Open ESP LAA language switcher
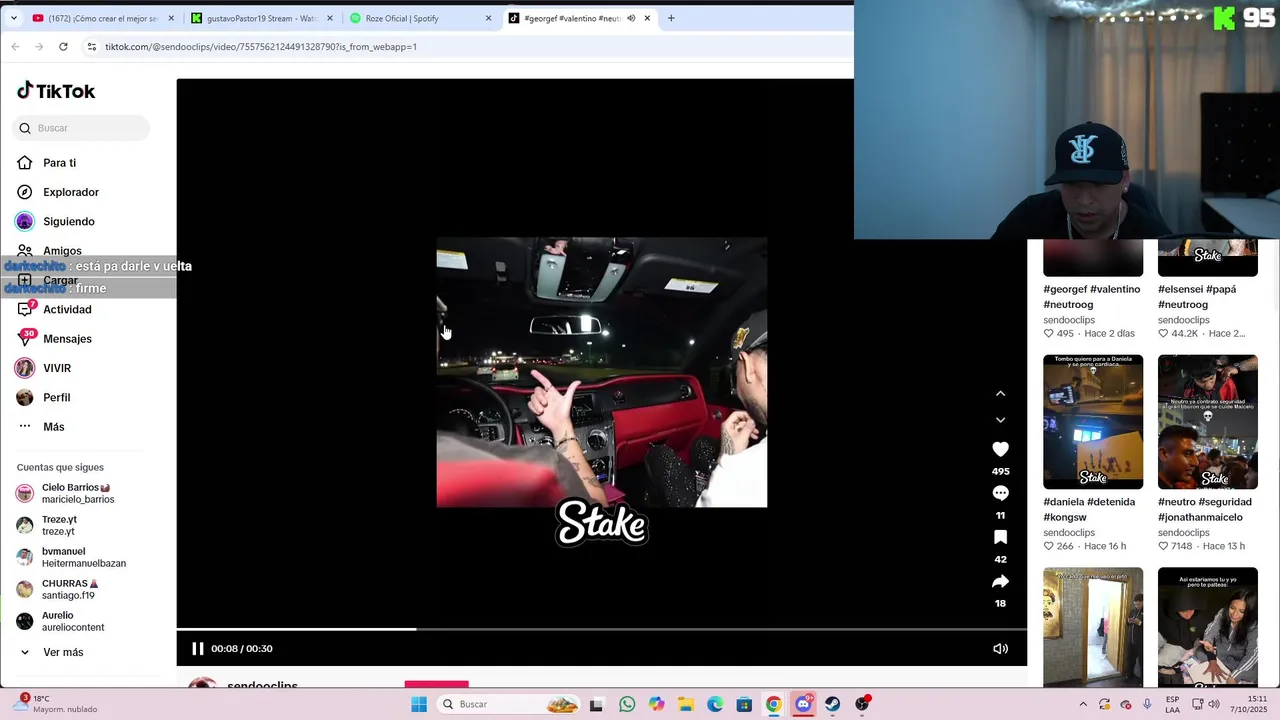 (1172, 704)
